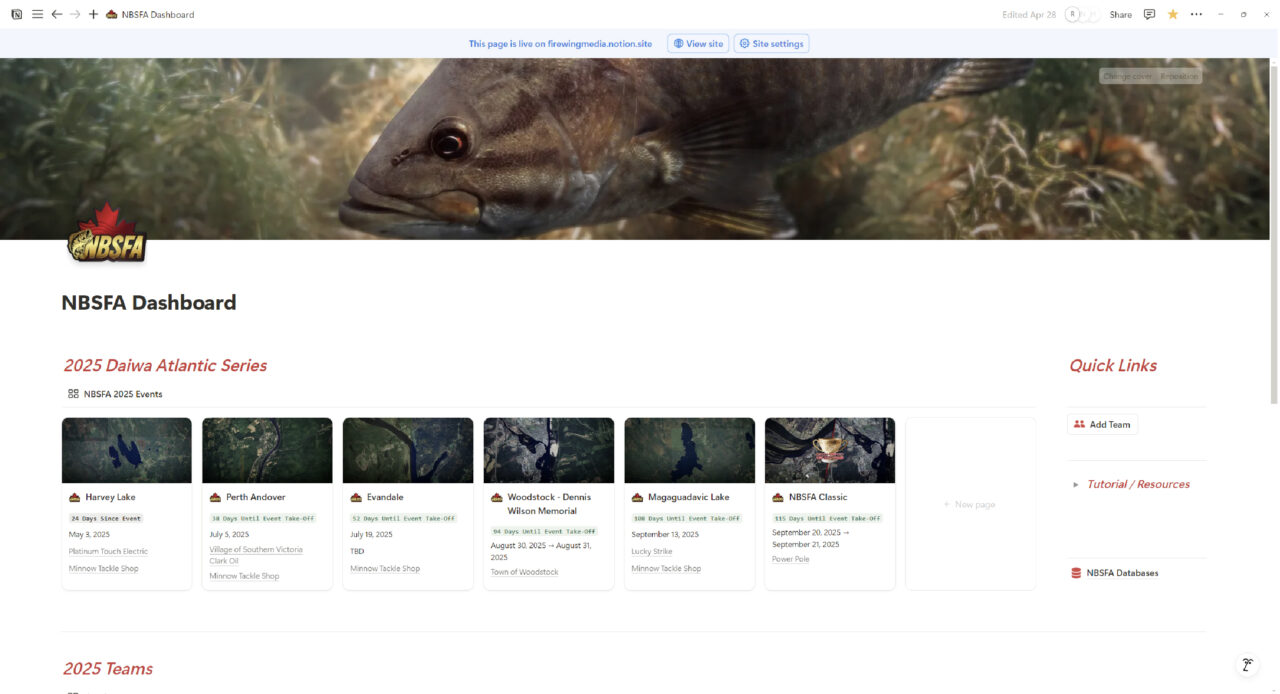
Task: Open the NBSFA Databases page
Action: [x=1122, y=573]
